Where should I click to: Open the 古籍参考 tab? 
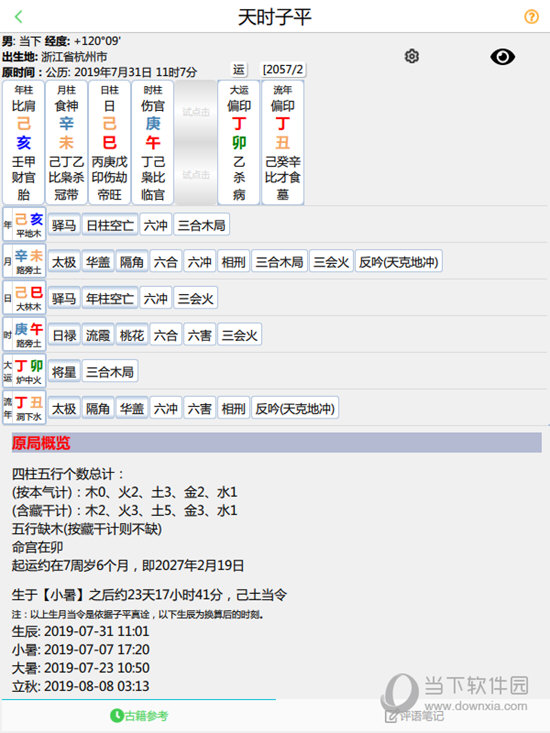[x=139, y=715]
